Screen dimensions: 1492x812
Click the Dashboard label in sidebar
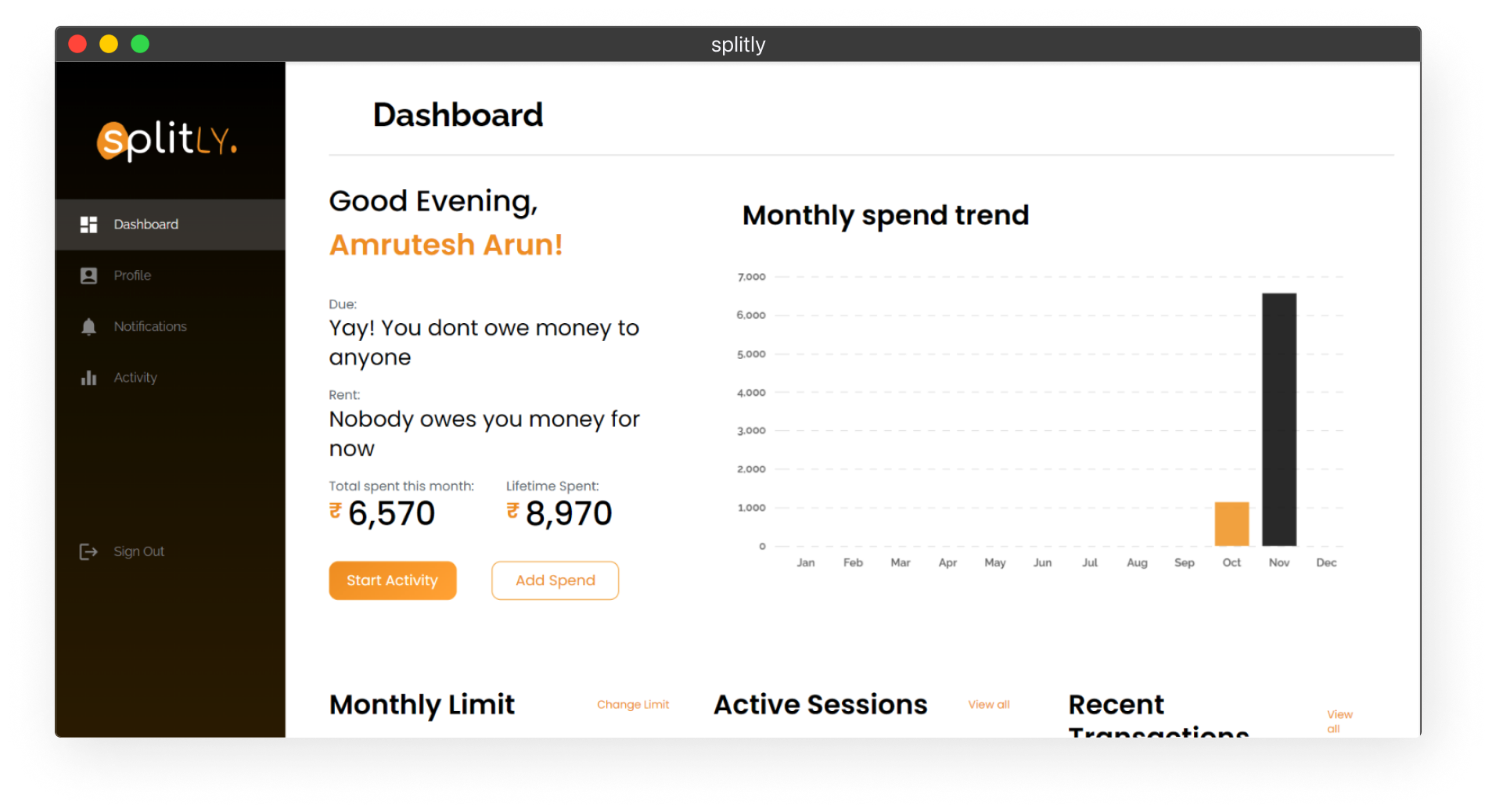(x=146, y=225)
